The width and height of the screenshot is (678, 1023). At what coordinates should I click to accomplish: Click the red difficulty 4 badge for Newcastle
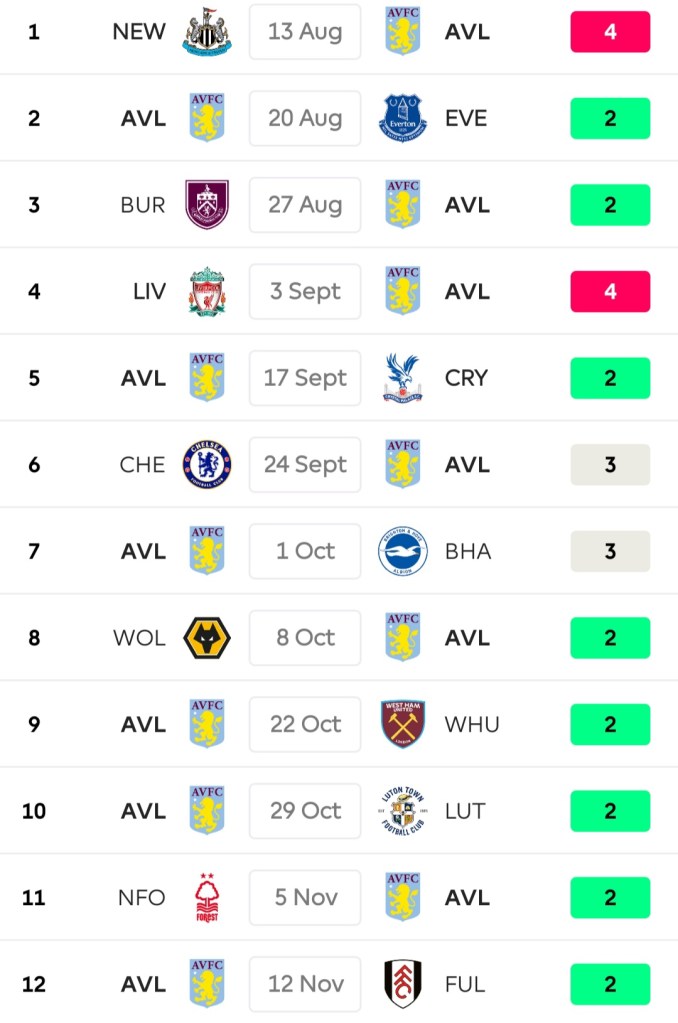[610, 32]
